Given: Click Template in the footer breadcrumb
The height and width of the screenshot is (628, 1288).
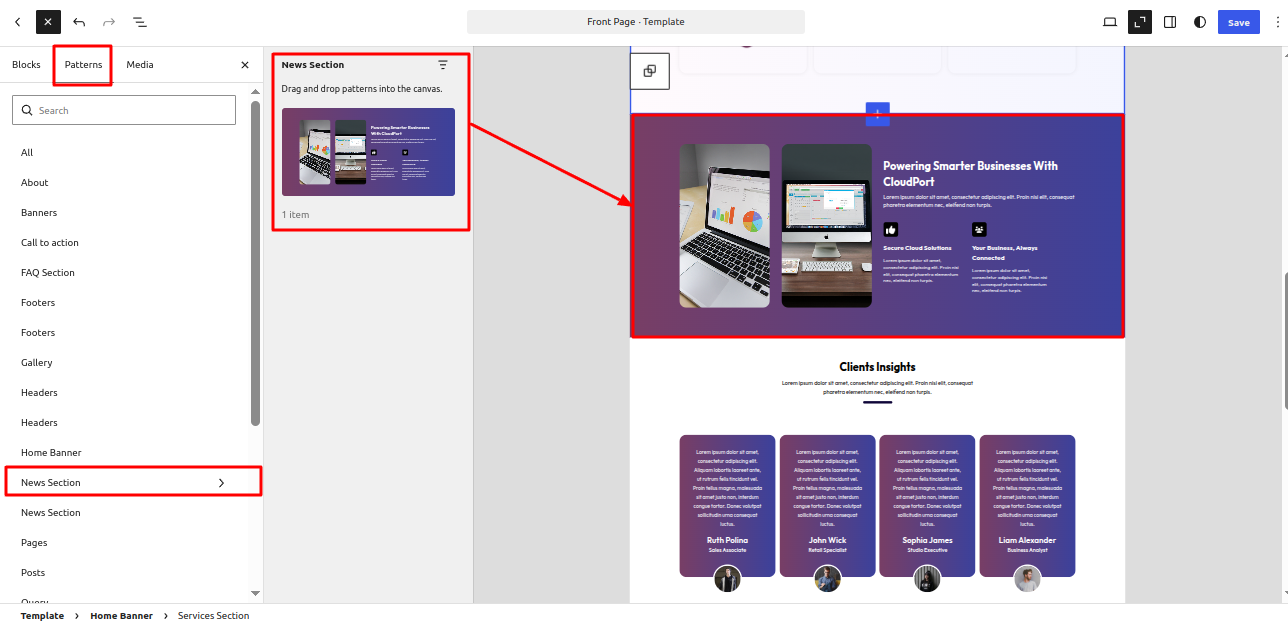Looking at the screenshot, I should click(x=42, y=616).
